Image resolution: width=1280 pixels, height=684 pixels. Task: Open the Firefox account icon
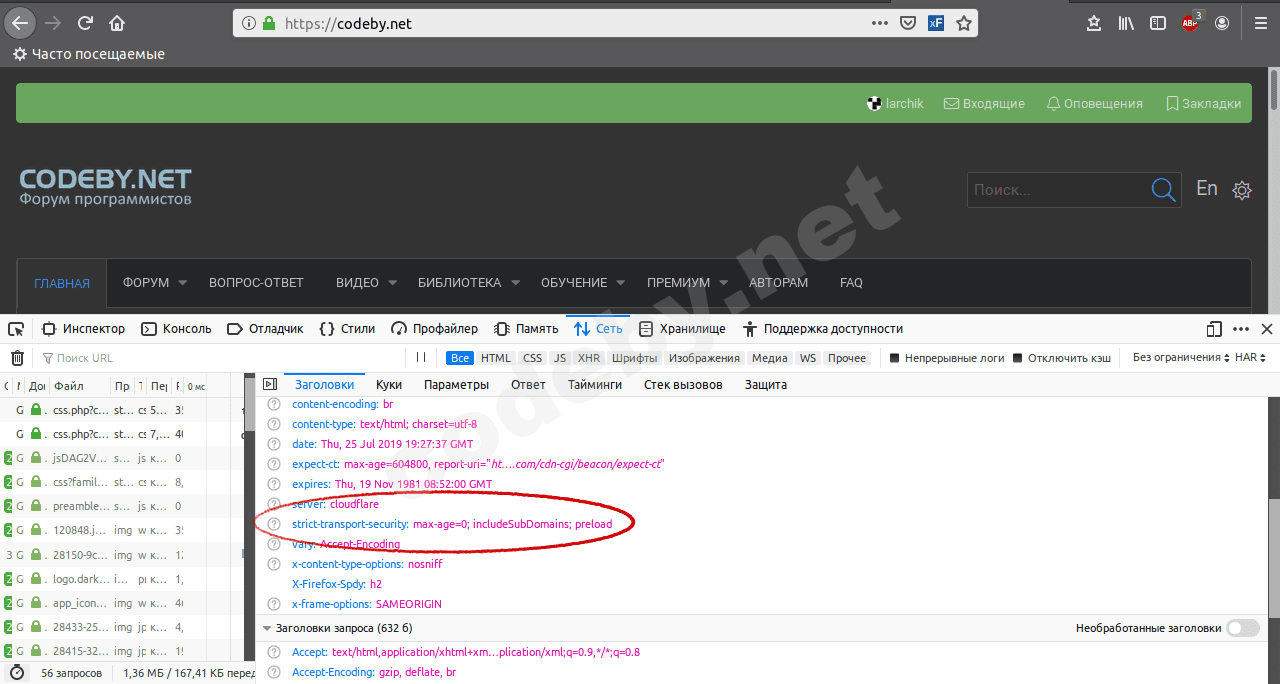coord(1222,23)
